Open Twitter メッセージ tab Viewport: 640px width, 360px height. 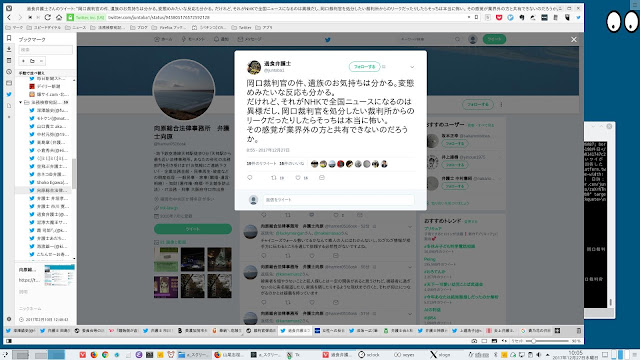pos(249,39)
